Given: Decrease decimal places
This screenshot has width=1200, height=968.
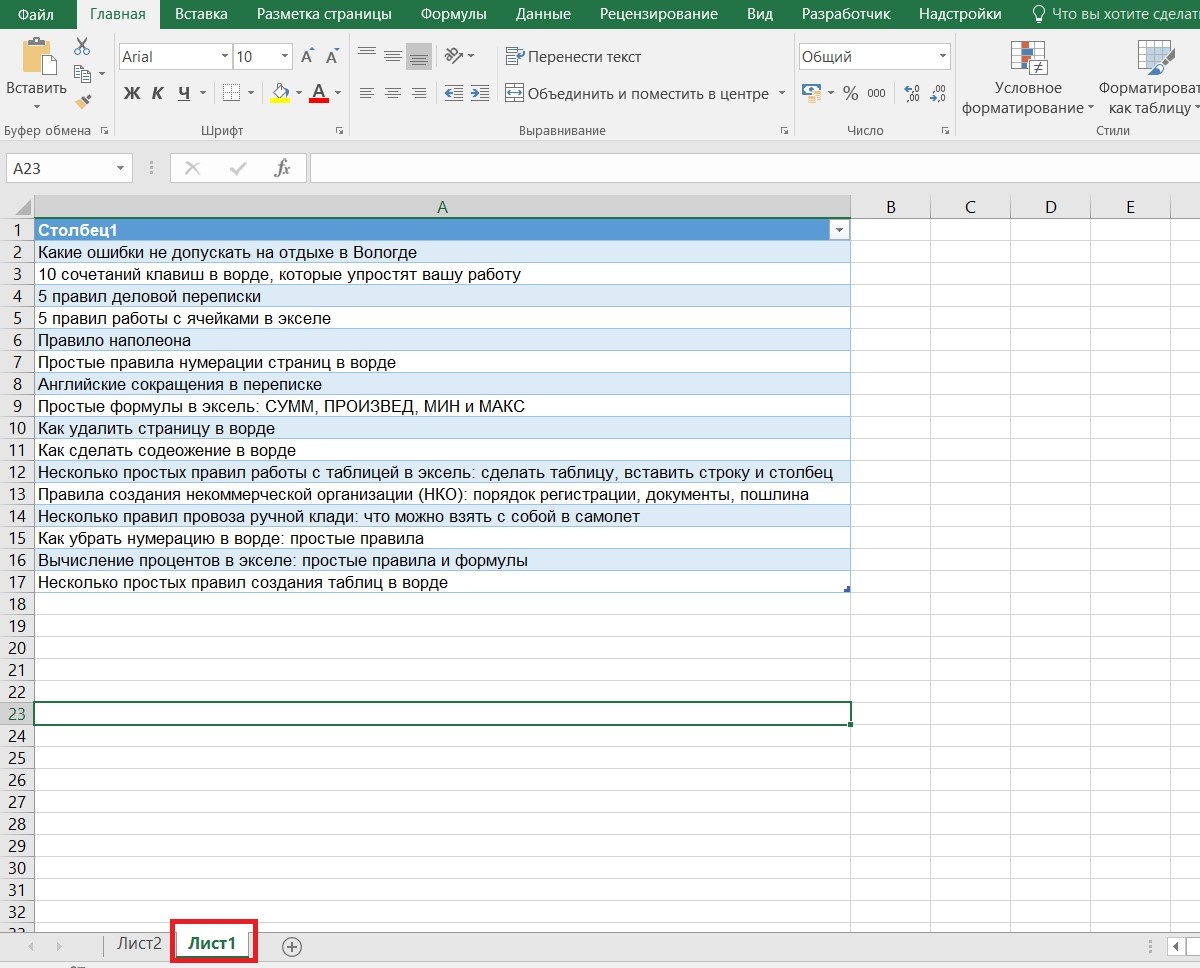Looking at the screenshot, I should tap(938, 93).
